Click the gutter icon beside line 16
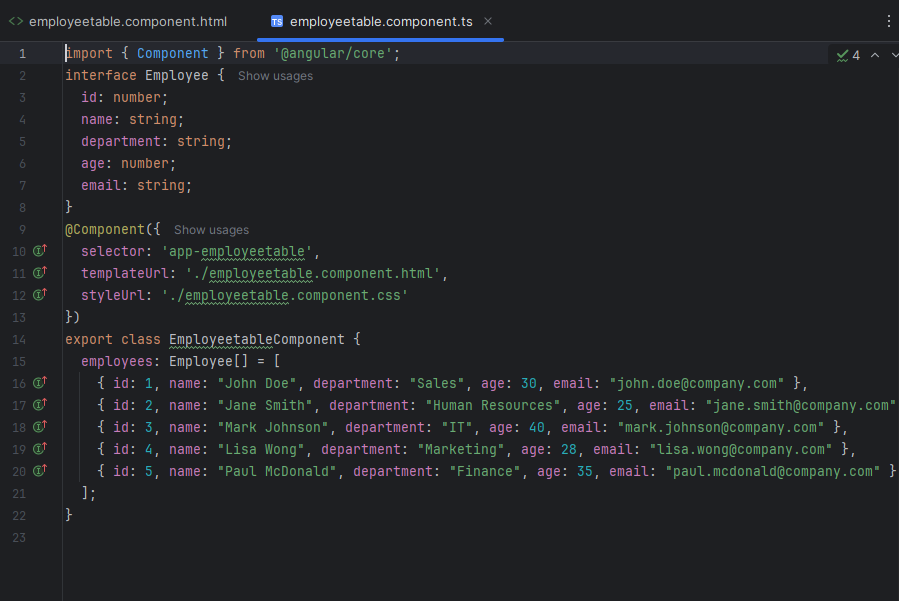Screen dimensions: 899x601 [x=40, y=383]
